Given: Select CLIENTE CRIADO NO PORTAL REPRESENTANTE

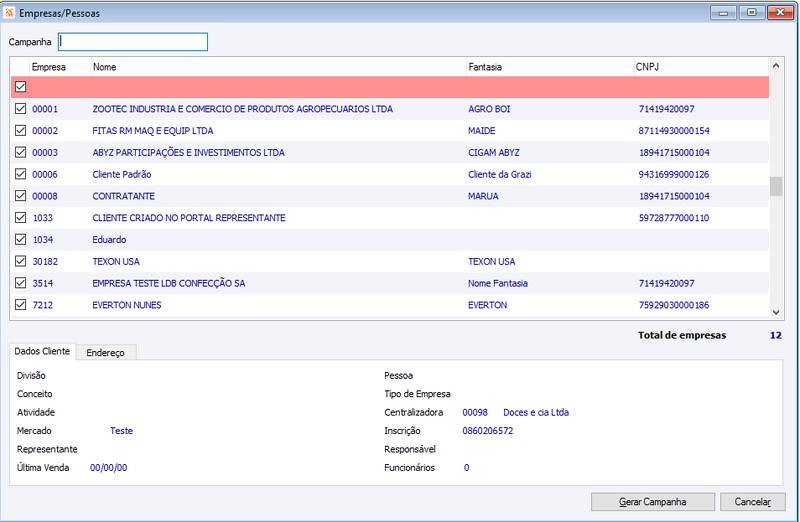Looking at the screenshot, I should (x=189, y=218).
